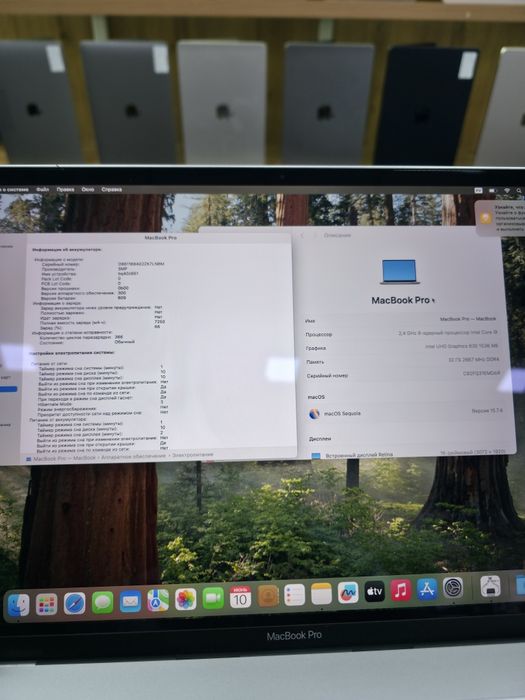Screen dimensions: 525x700
Task: Open the App Store from the Dock
Action: (427, 589)
